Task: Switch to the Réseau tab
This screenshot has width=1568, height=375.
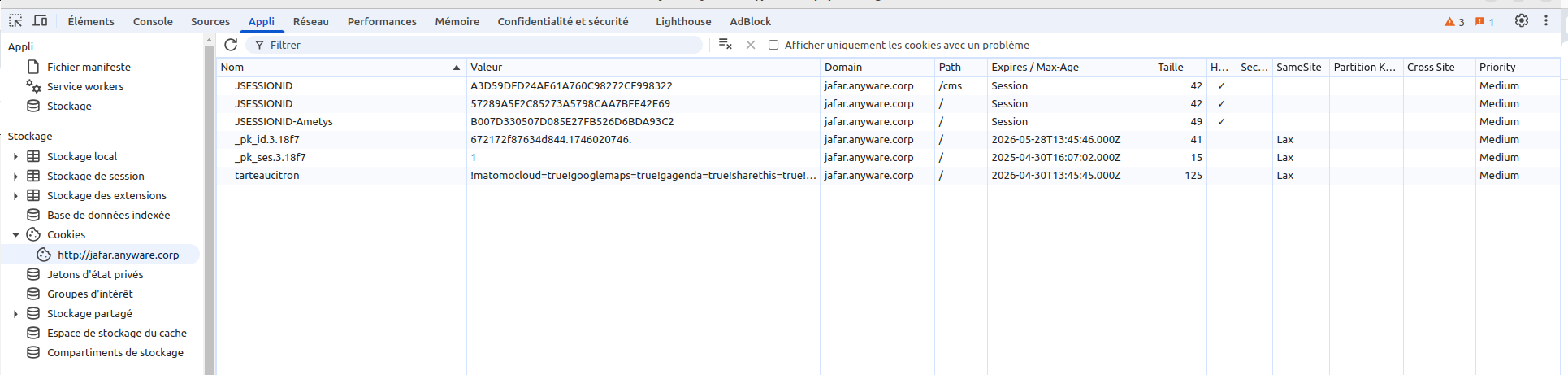Action: [310, 21]
